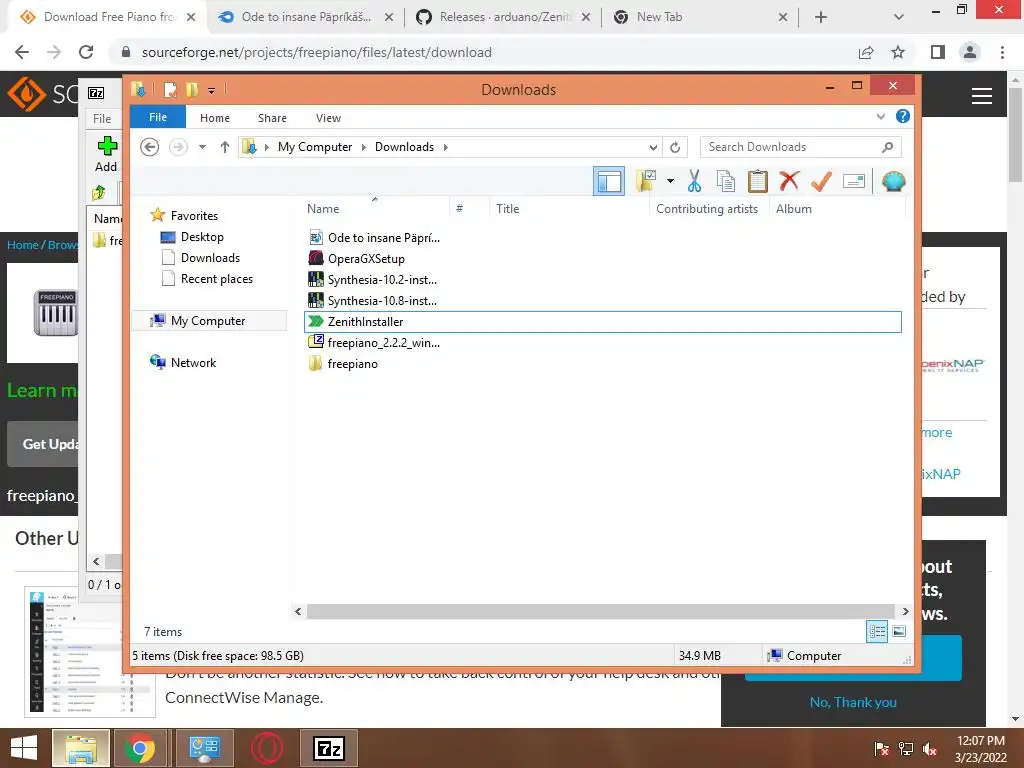Select the freepiano_2.2.2_win... archive
The height and width of the screenshot is (768, 1024).
click(384, 342)
